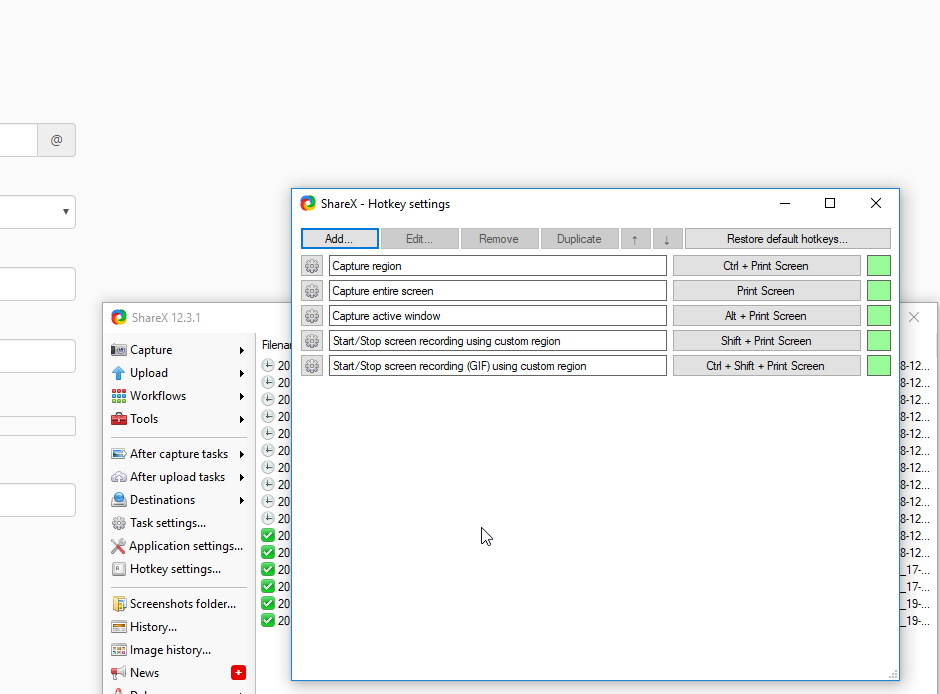Click the red News notification badge
940x694 pixels.
pos(238,673)
